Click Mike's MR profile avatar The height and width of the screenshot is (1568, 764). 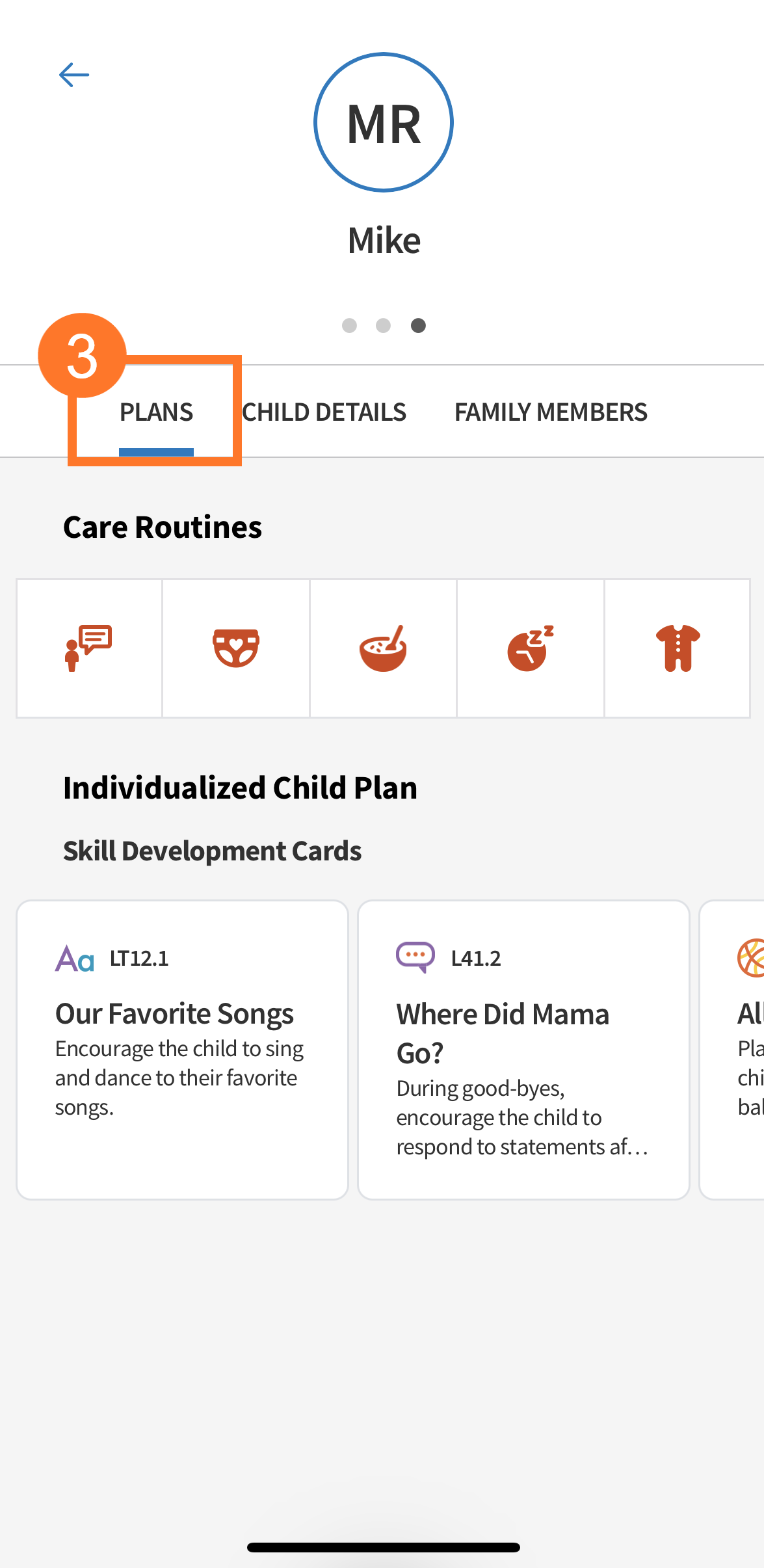[x=383, y=122]
